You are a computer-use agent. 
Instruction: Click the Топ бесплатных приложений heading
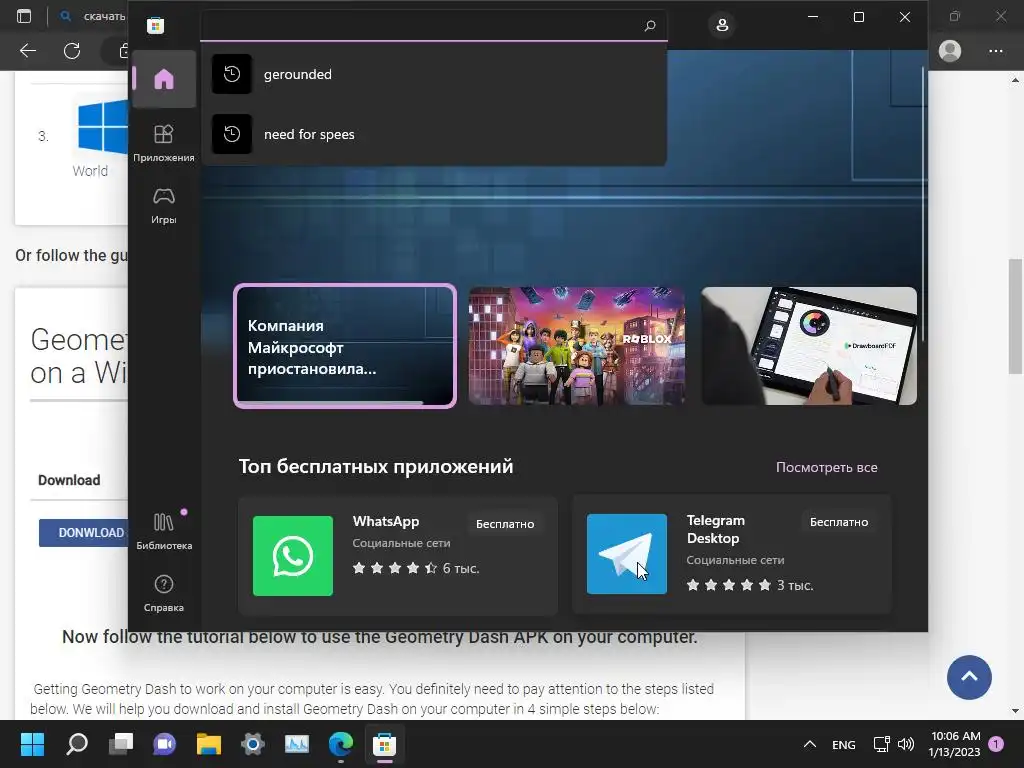(376, 466)
